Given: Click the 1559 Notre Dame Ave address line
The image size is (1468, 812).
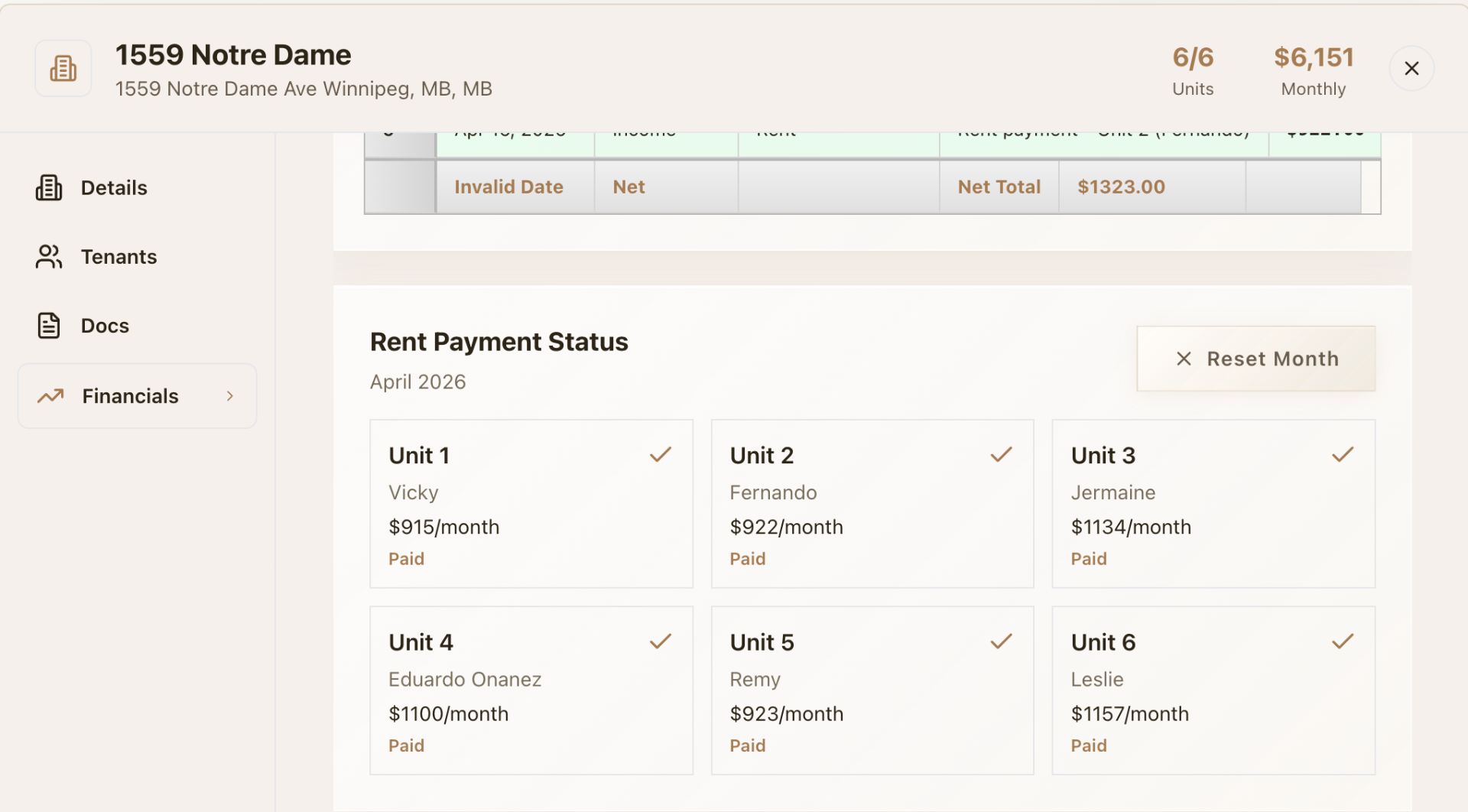Looking at the screenshot, I should [x=304, y=89].
